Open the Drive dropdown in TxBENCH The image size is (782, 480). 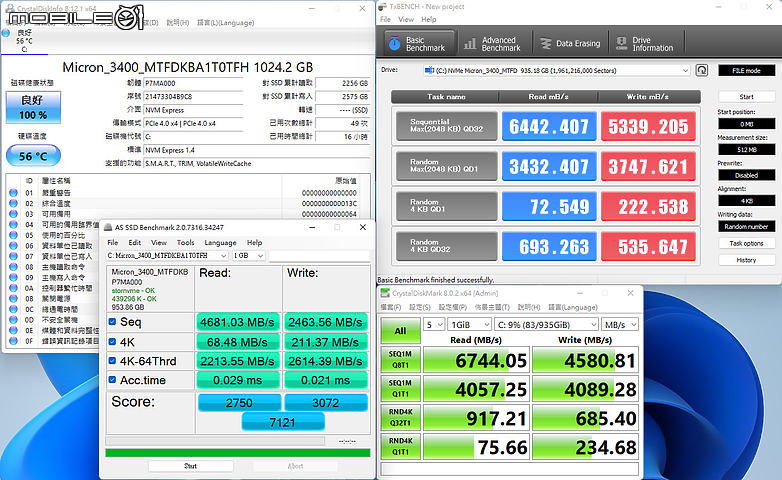(557, 70)
